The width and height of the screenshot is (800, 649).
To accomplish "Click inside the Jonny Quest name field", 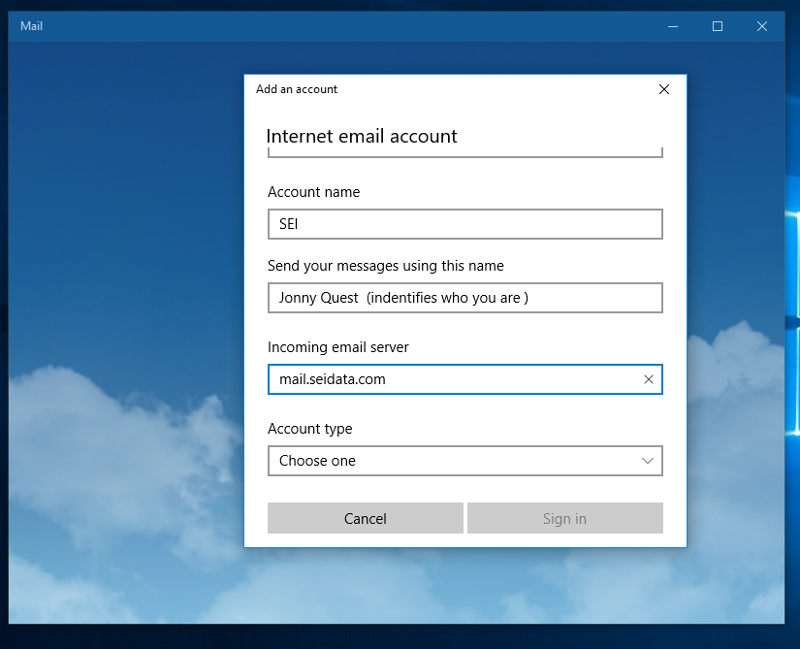I will [x=465, y=298].
